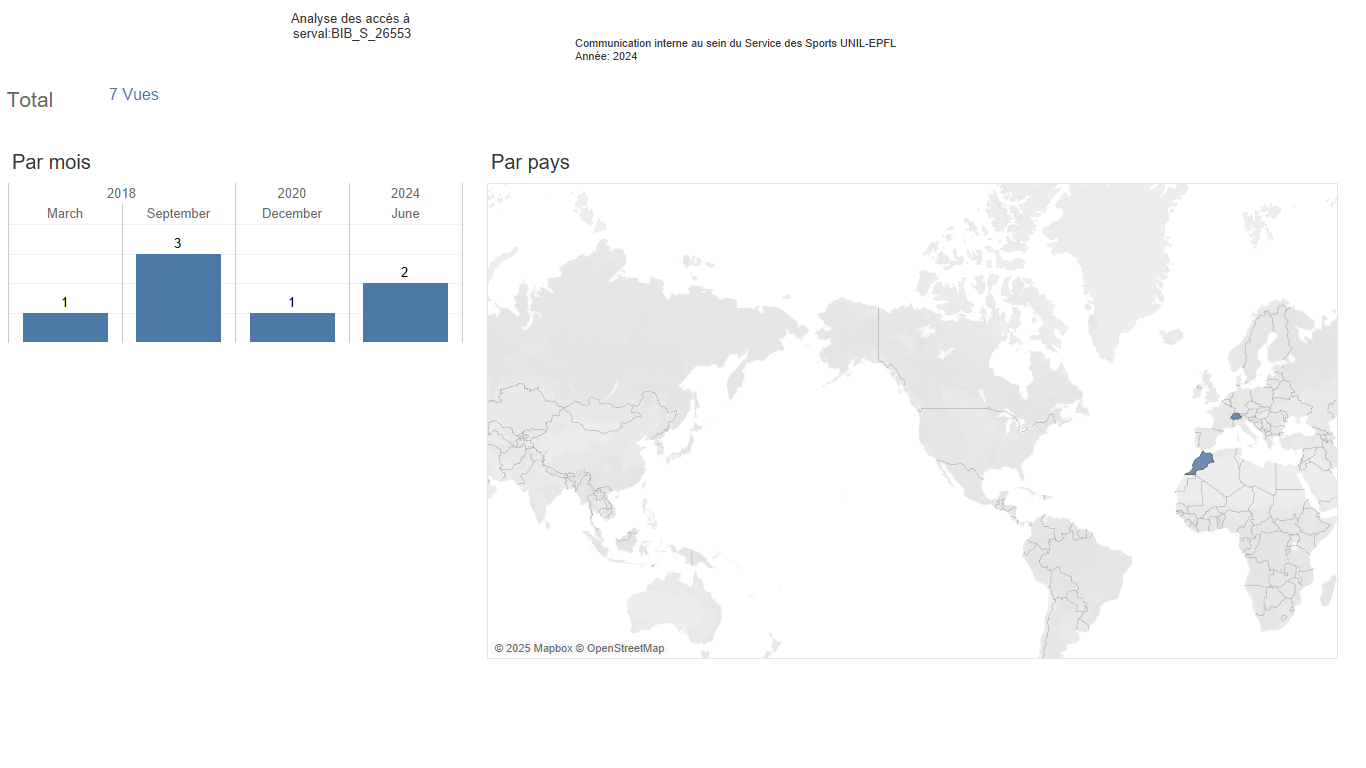
Task: Select the September 2018 bar
Action: (178, 298)
